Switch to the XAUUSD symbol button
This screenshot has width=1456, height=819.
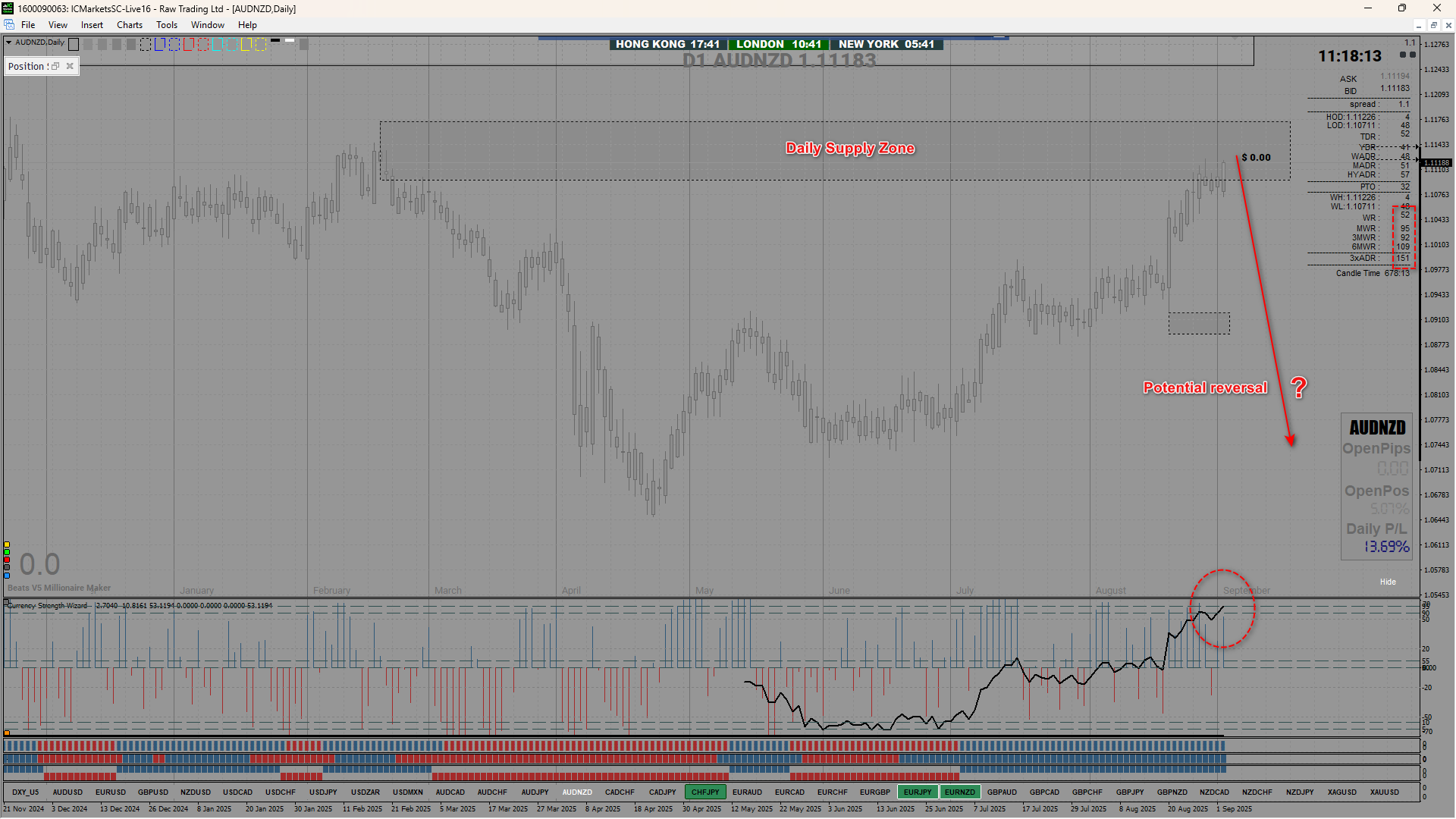(1384, 792)
